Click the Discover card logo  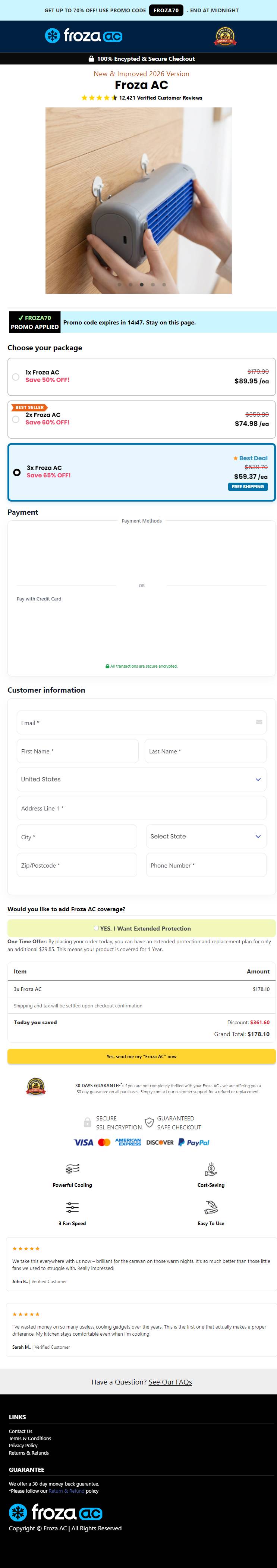[160, 1142]
